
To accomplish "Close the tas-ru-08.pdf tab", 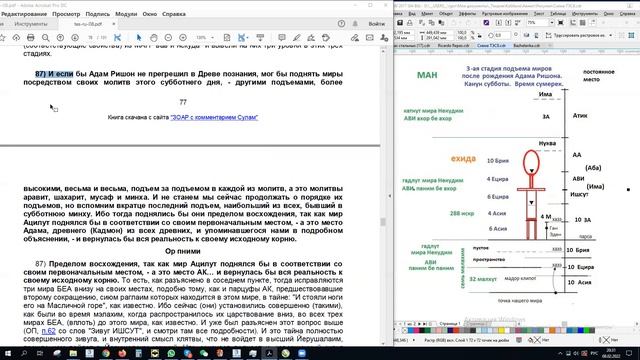I will pyautogui.click(x=113, y=24).
